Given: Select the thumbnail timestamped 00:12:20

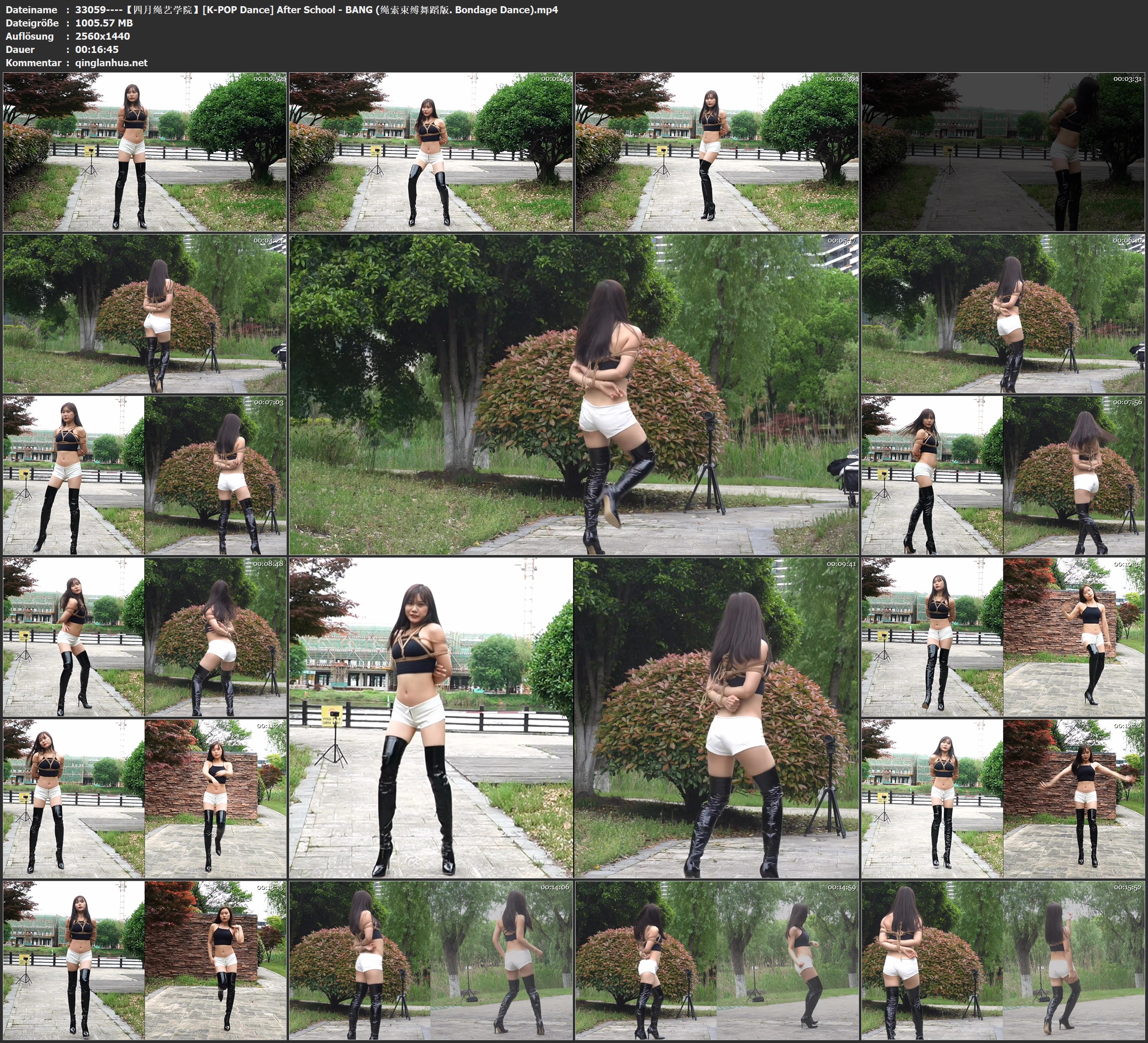Looking at the screenshot, I should [1003, 799].
